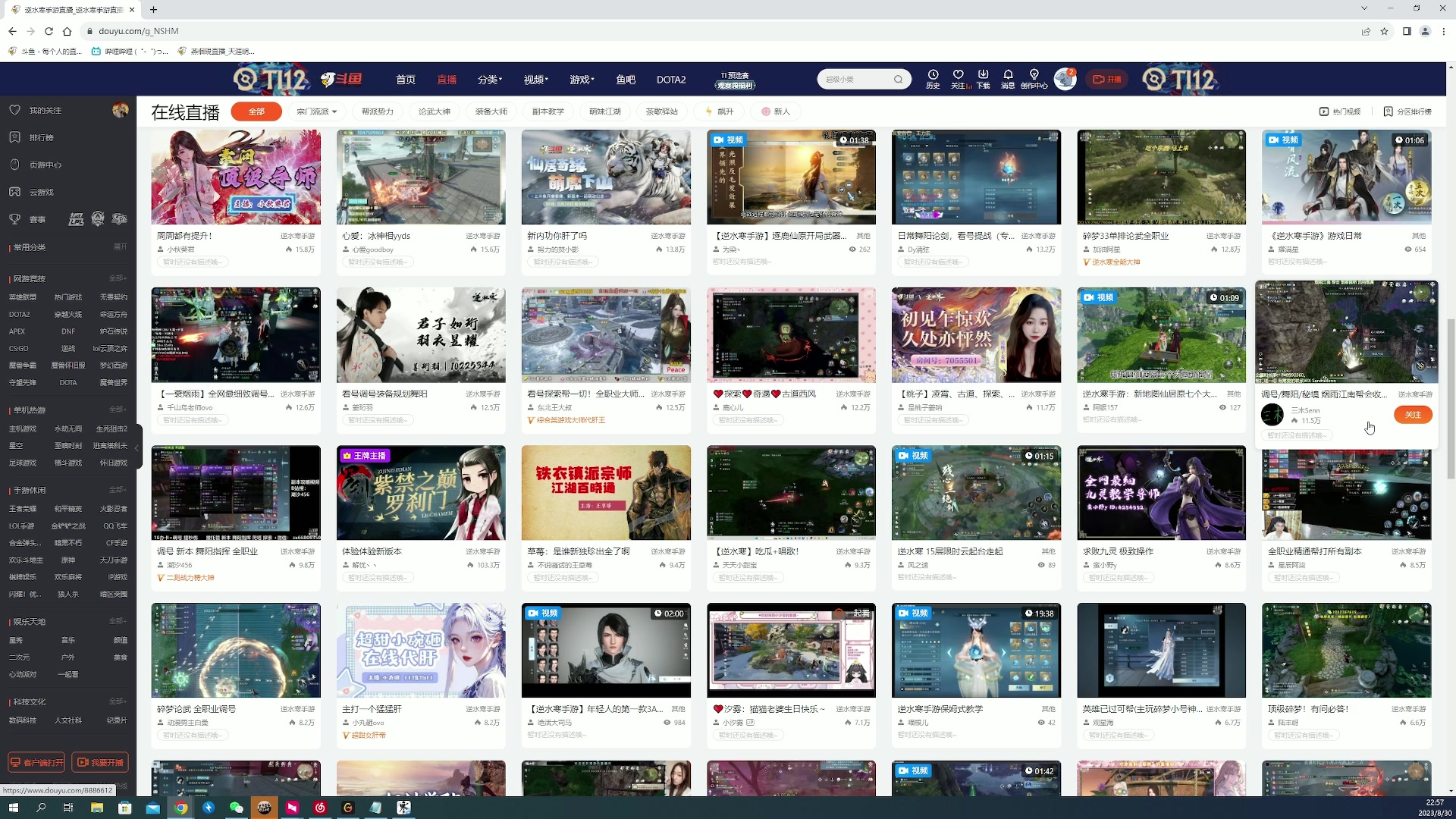This screenshot has width=1456, height=819.
Task: Switch to the 直播 tab
Action: 446,79
